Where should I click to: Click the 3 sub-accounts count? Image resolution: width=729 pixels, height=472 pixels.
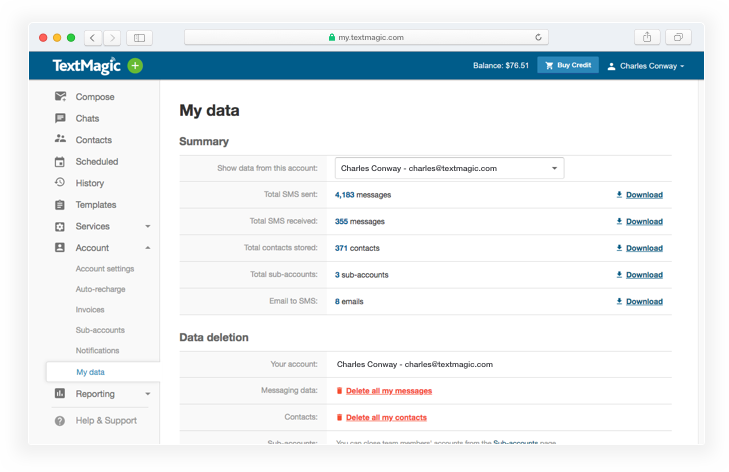click(361, 275)
